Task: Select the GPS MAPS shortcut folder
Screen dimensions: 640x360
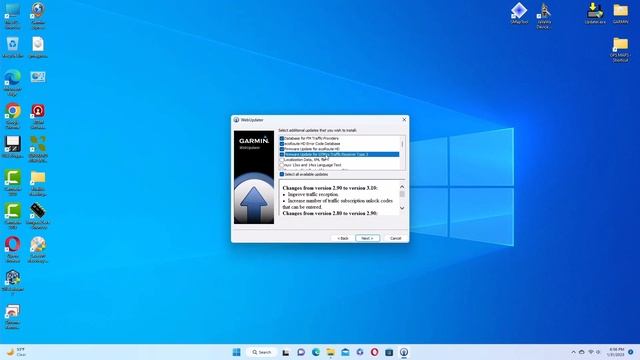Action: point(620,50)
